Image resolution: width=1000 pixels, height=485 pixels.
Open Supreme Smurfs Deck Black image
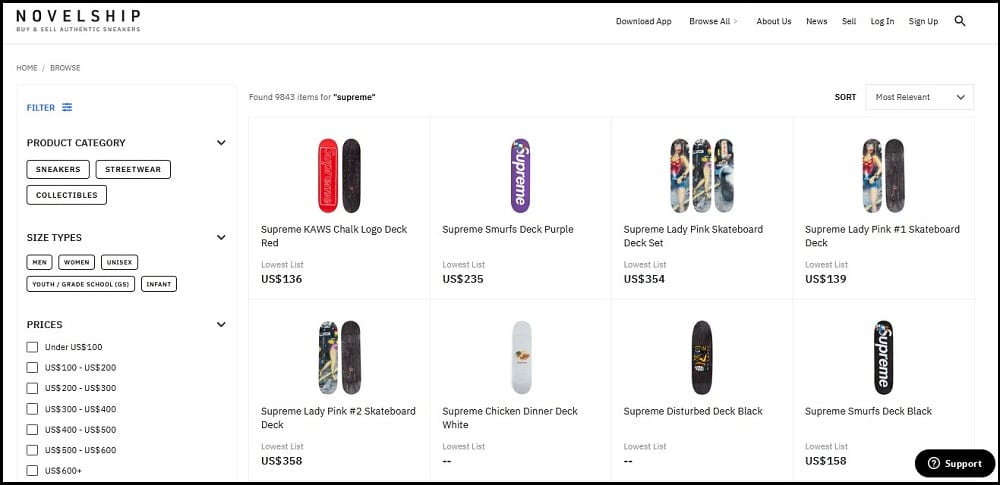[x=883, y=357]
